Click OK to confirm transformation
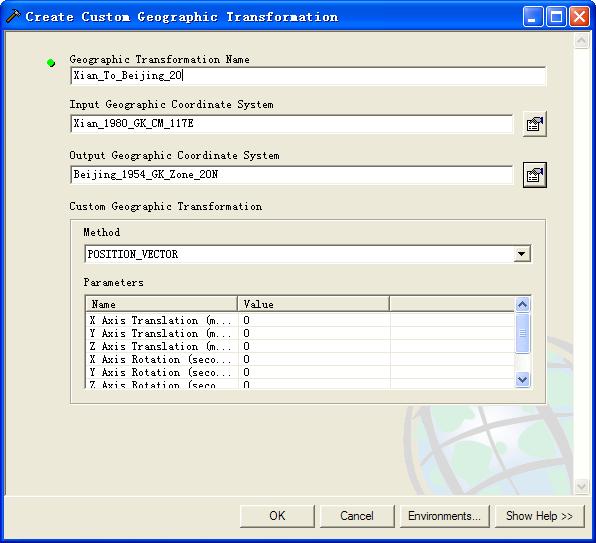596x543 pixels. pyautogui.click(x=277, y=516)
